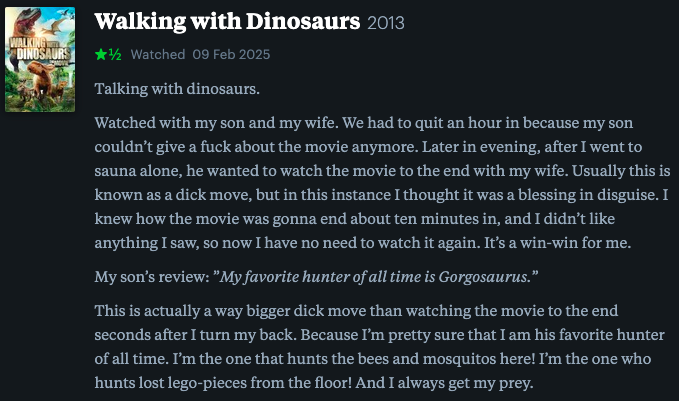
Task: Click the orange dinosaur on the poster
Action: tap(42, 76)
